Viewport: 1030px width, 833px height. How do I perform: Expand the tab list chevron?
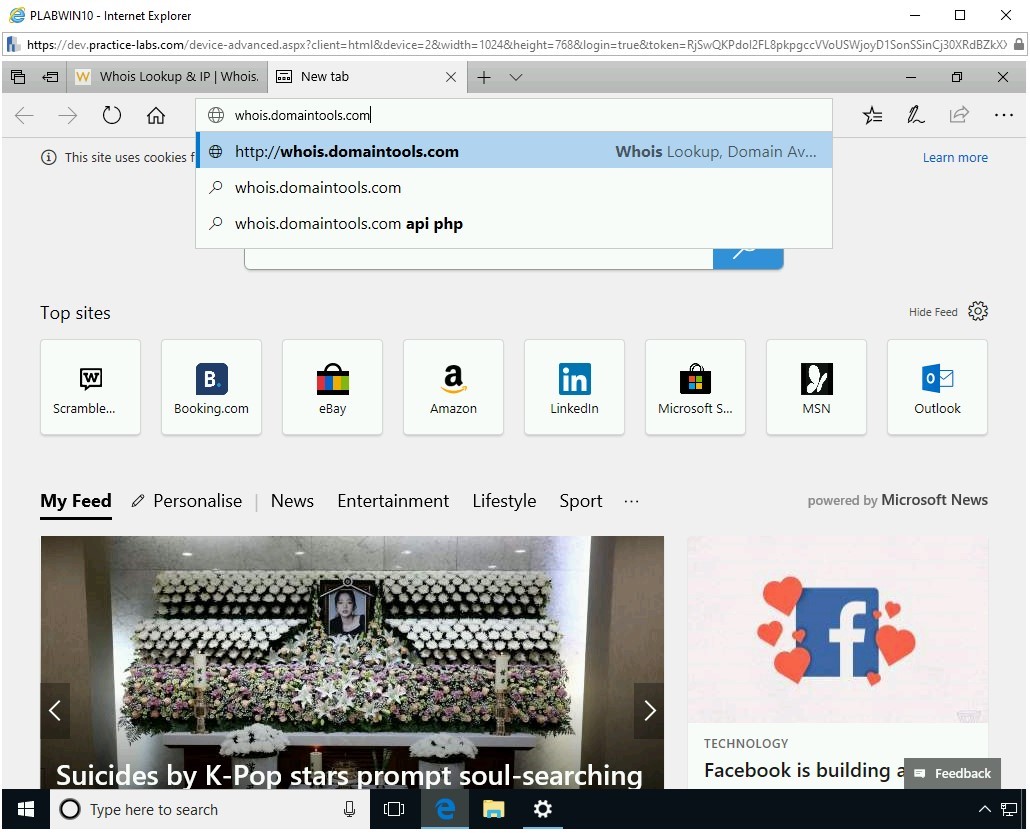[516, 77]
